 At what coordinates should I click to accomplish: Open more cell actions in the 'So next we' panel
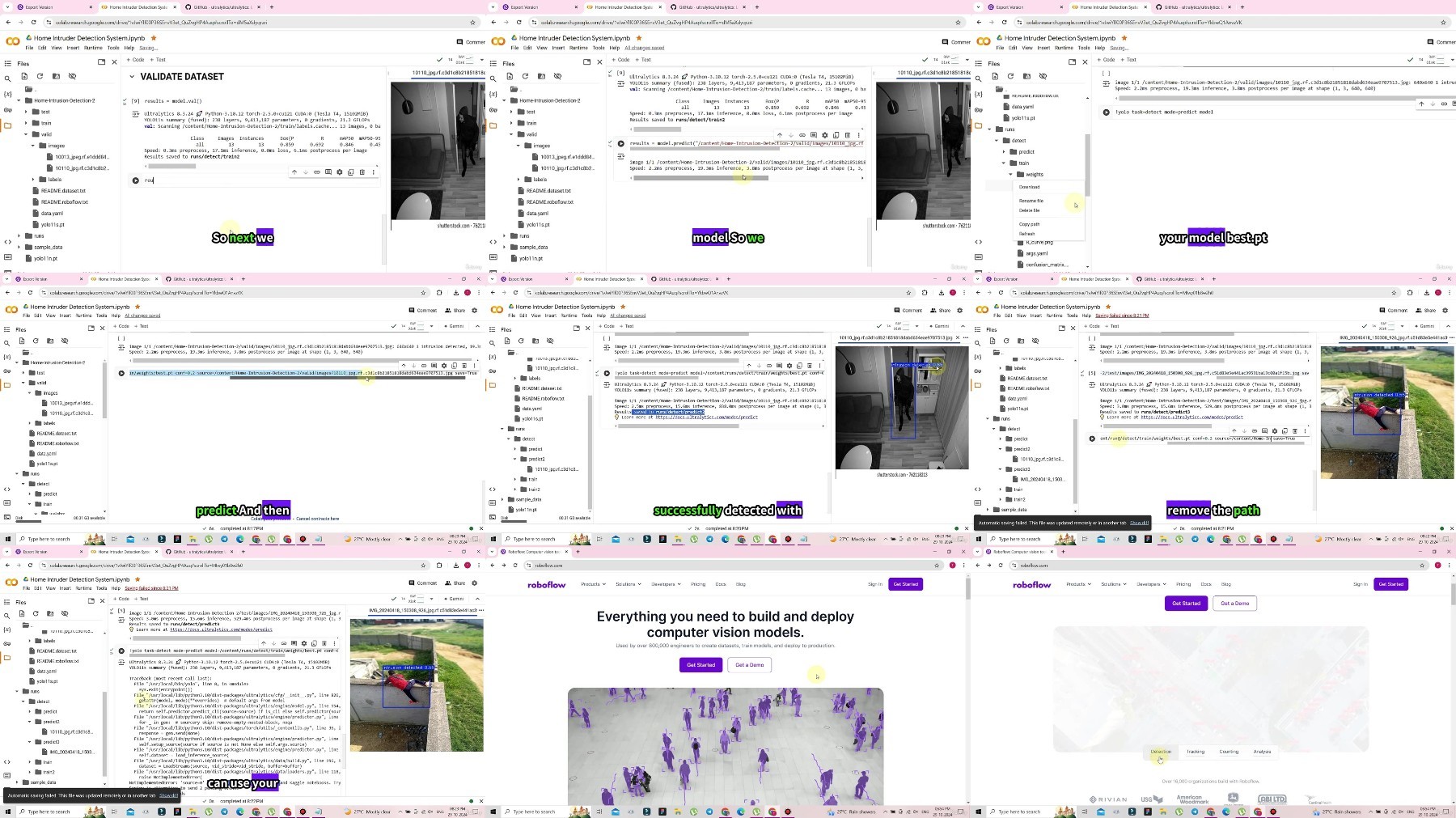(x=373, y=172)
